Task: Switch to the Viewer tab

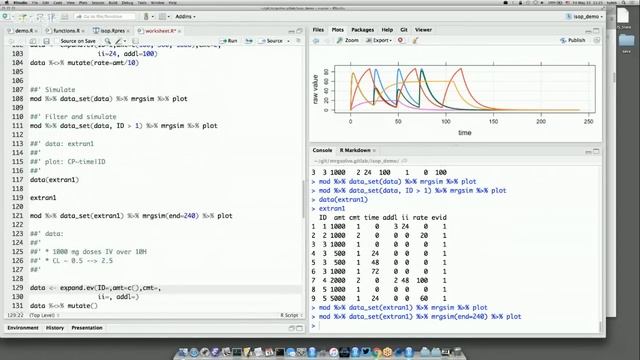Action: coord(423,30)
